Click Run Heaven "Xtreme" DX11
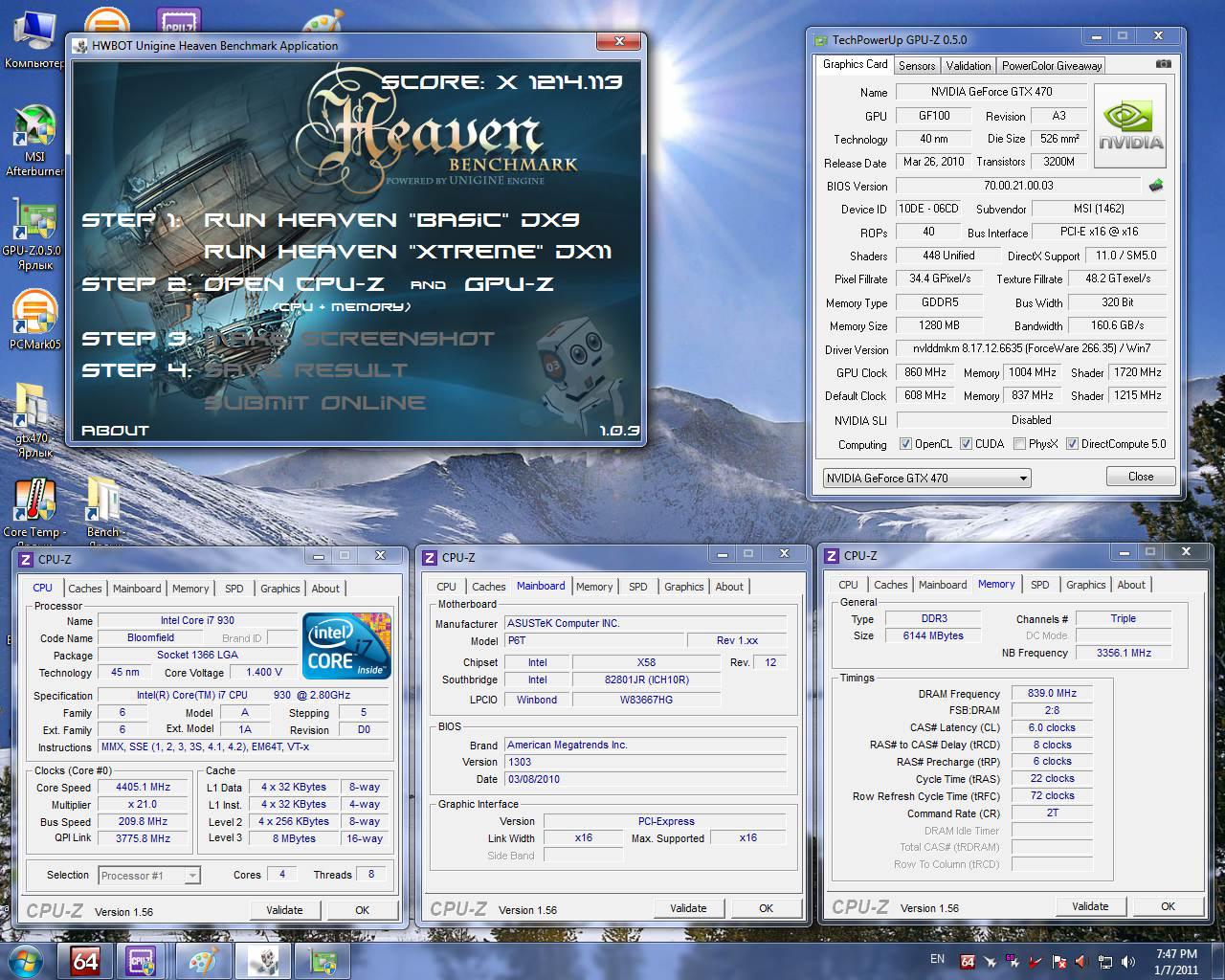This screenshot has height=980, width=1225. (408, 251)
